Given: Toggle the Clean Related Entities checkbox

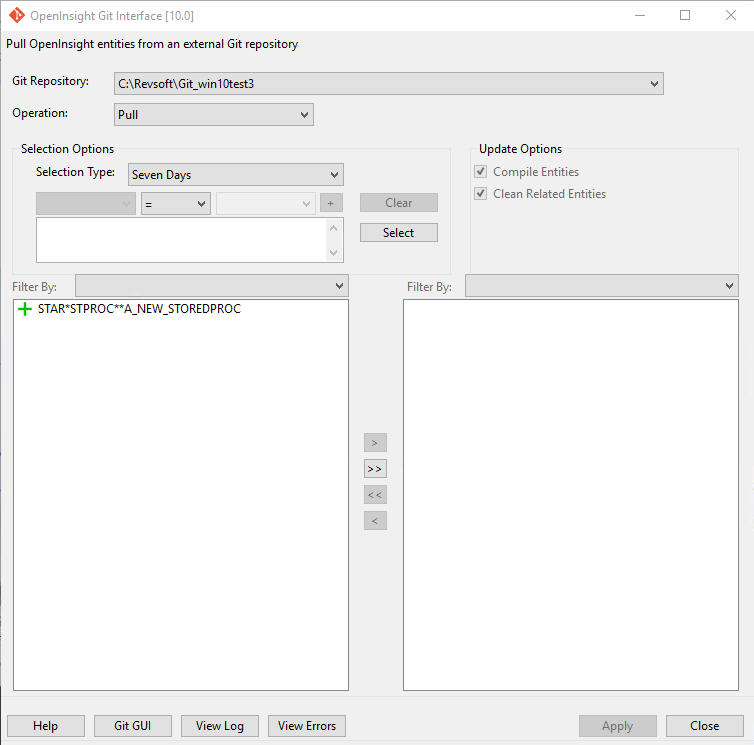Looking at the screenshot, I should (480, 193).
